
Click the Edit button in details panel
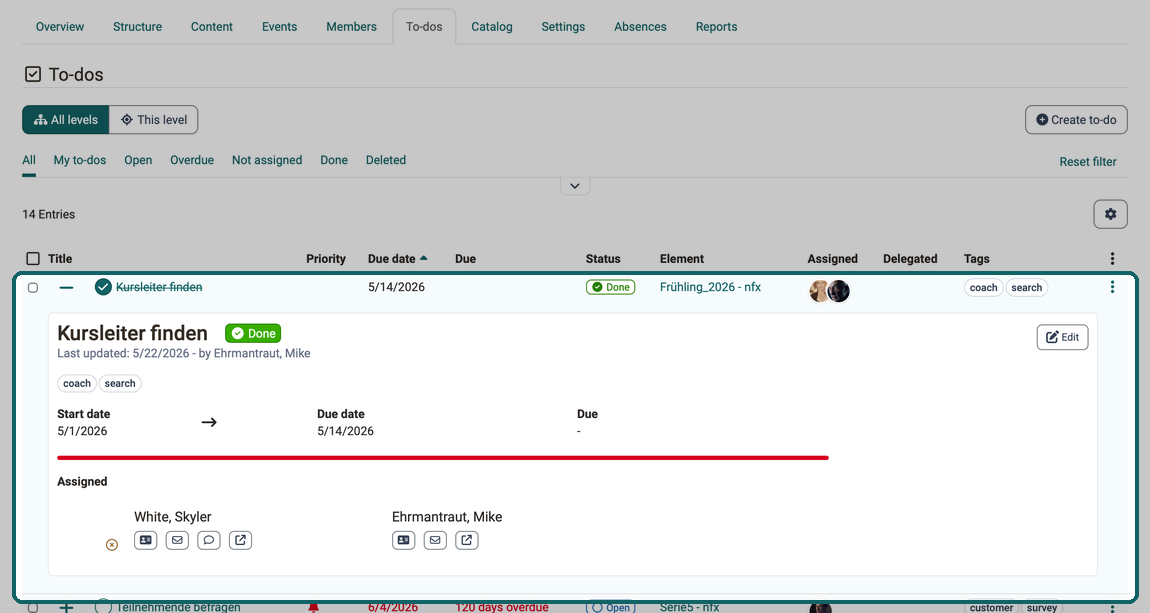(1062, 337)
